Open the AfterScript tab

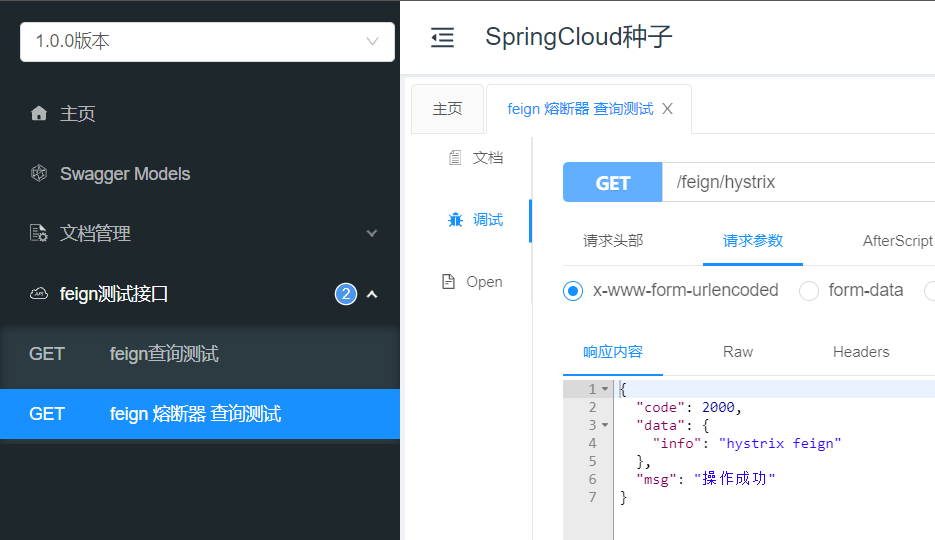[x=897, y=241]
